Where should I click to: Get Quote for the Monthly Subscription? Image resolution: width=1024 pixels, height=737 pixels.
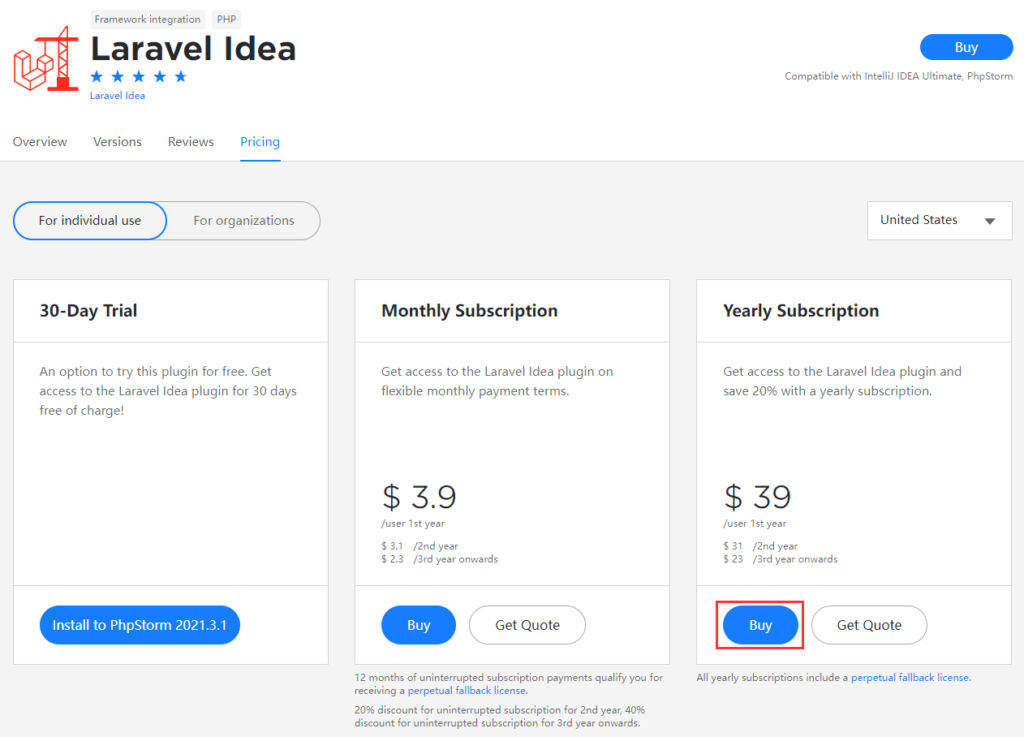click(527, 624)
